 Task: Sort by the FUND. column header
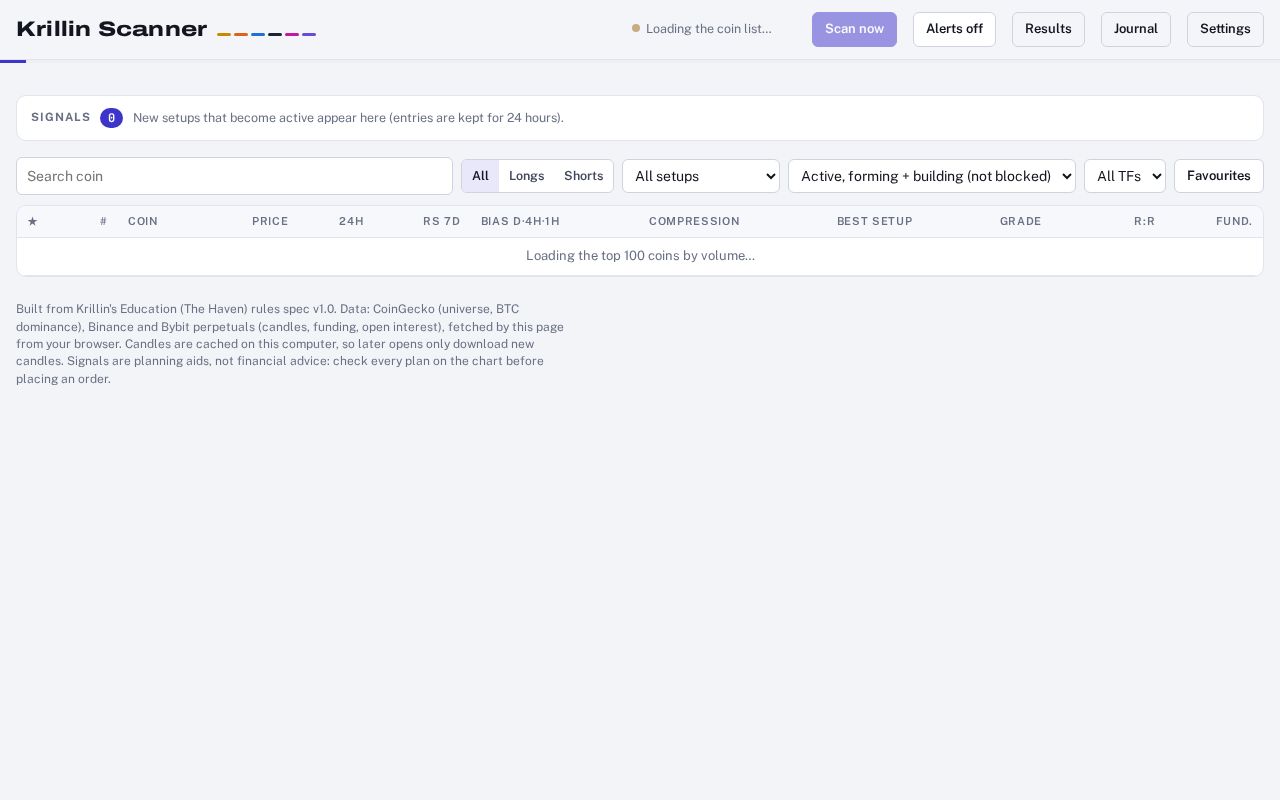coord(1234,222)
